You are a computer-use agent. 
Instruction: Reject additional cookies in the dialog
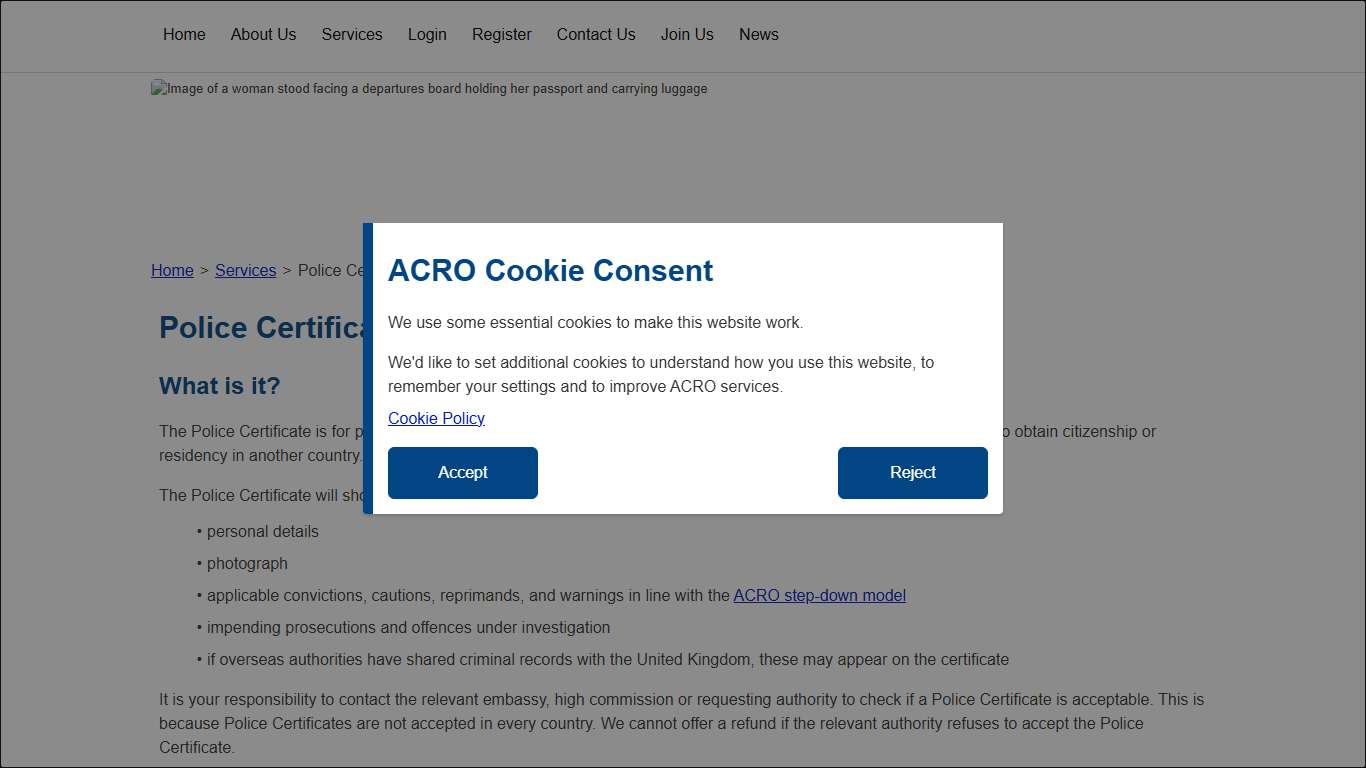coord(912,473)
